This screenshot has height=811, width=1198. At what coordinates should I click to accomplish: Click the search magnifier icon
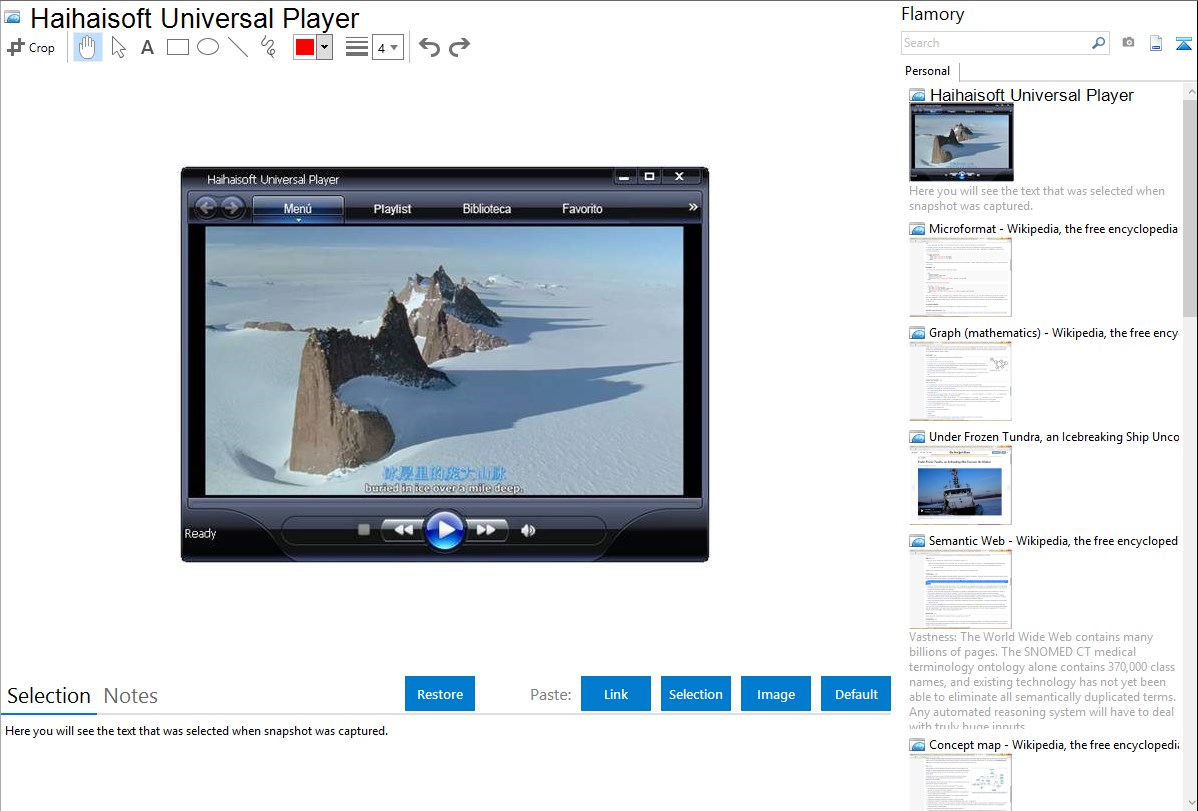coord(1099,43)
